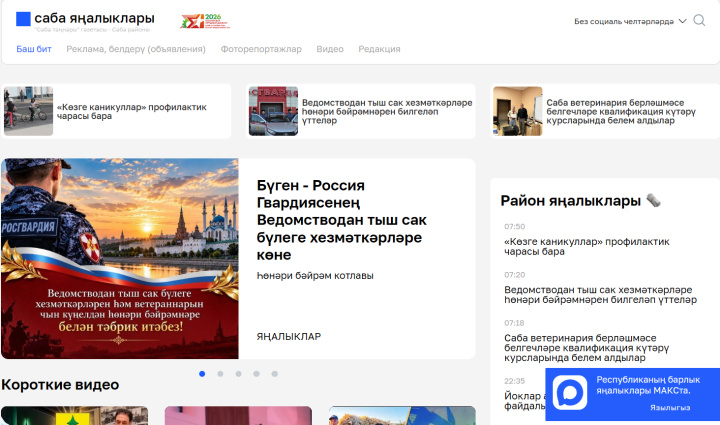Screen dimensions: 720x425
Task: Click the MAX messenger chat icon
Action: point(569,392)
